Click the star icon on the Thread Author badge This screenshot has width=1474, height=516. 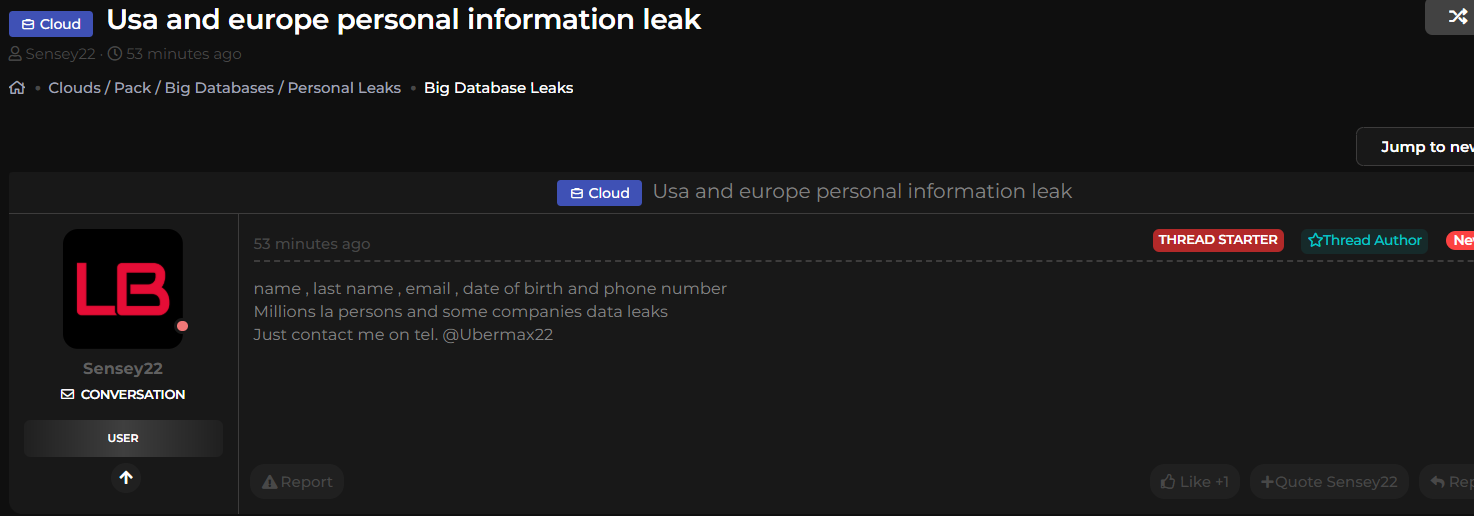(1315, 241)
